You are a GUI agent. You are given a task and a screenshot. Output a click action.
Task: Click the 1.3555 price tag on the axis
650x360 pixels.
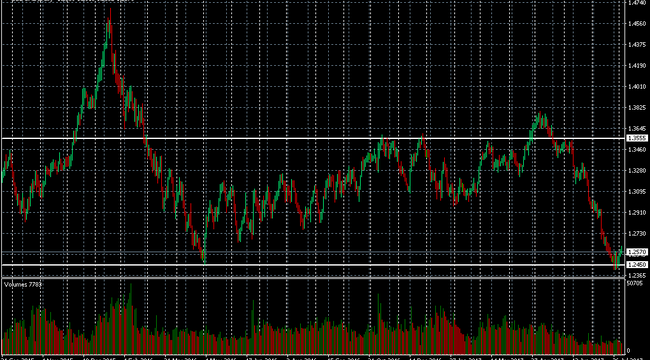point(637,139)
